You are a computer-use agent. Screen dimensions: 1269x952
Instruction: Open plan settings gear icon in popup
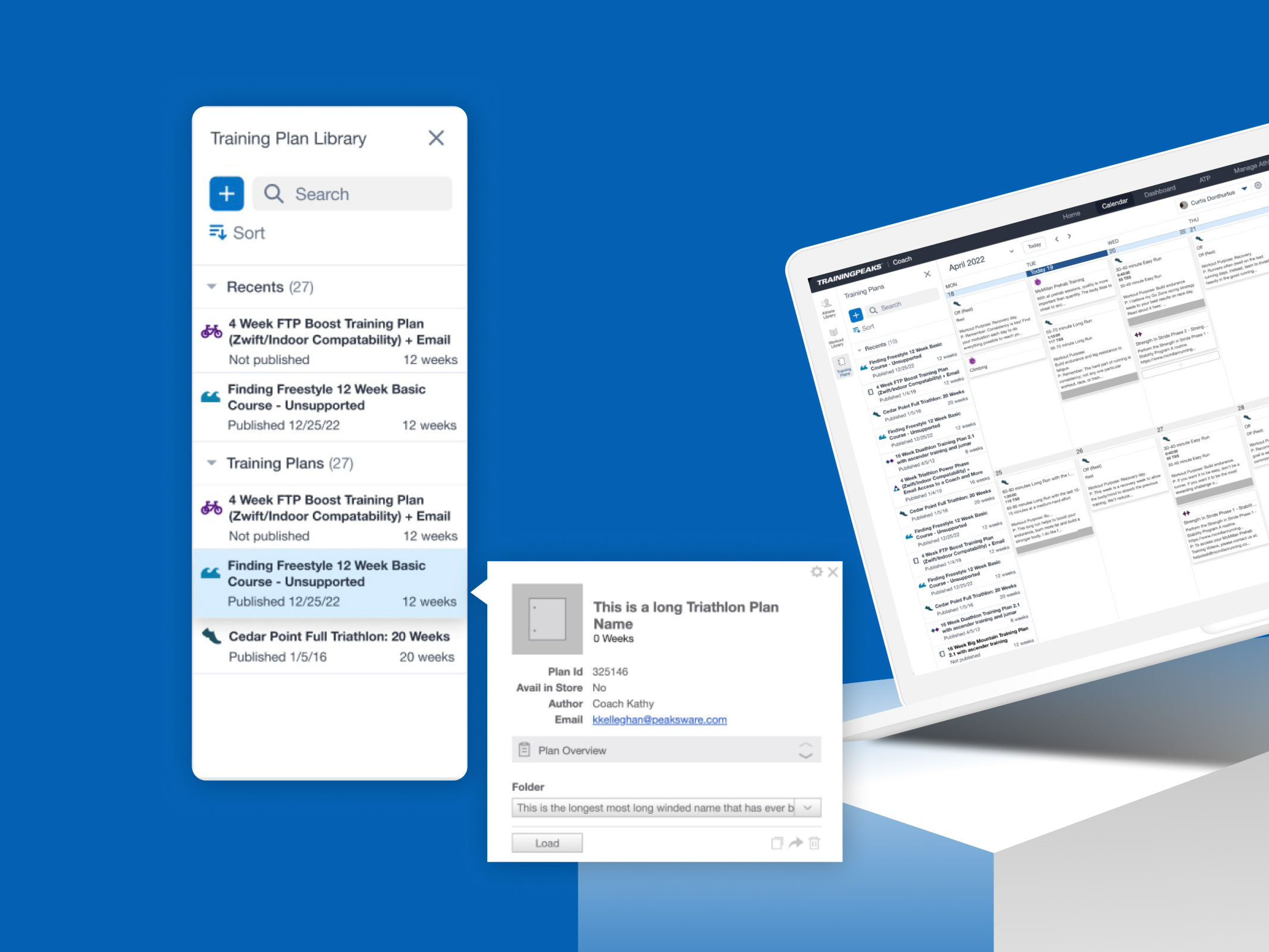point(816,572)
